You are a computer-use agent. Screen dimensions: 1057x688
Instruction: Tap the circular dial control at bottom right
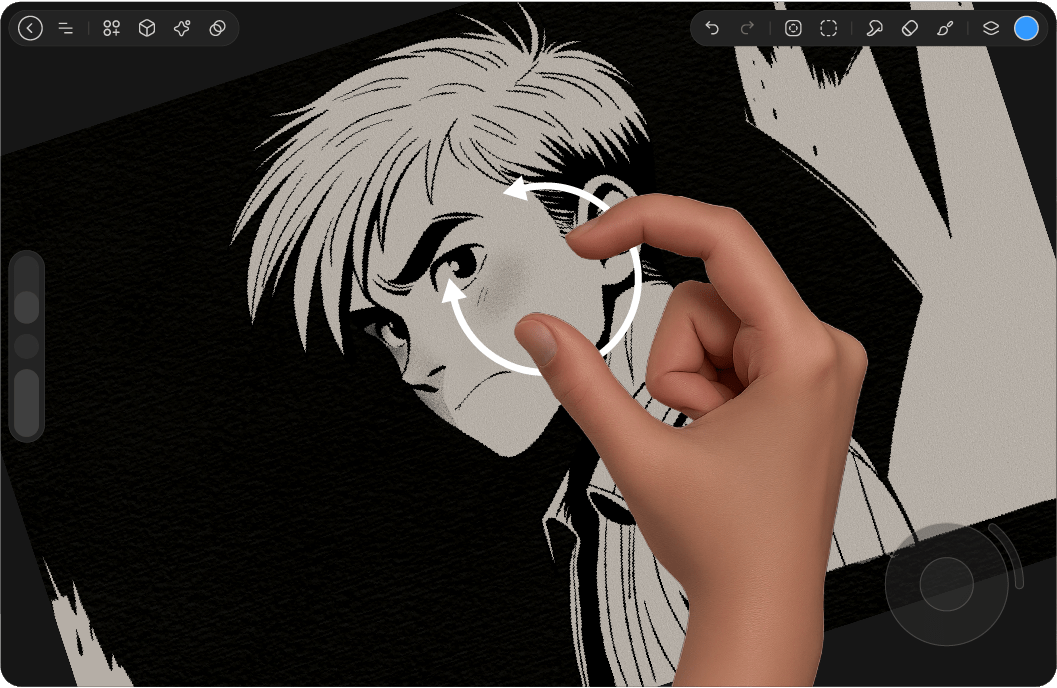click(946, 584)
